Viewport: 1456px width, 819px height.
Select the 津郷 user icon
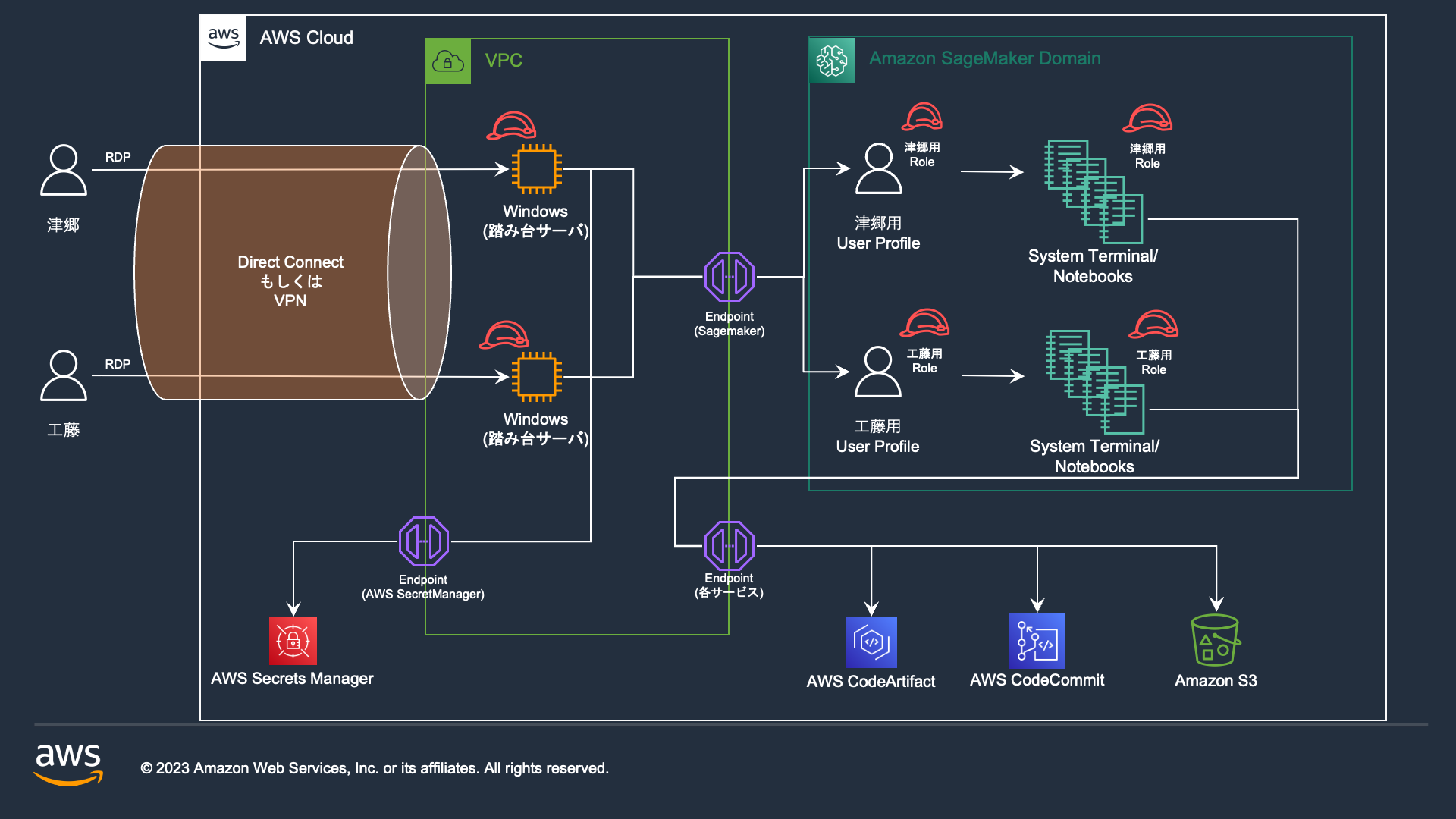[64, 171]
